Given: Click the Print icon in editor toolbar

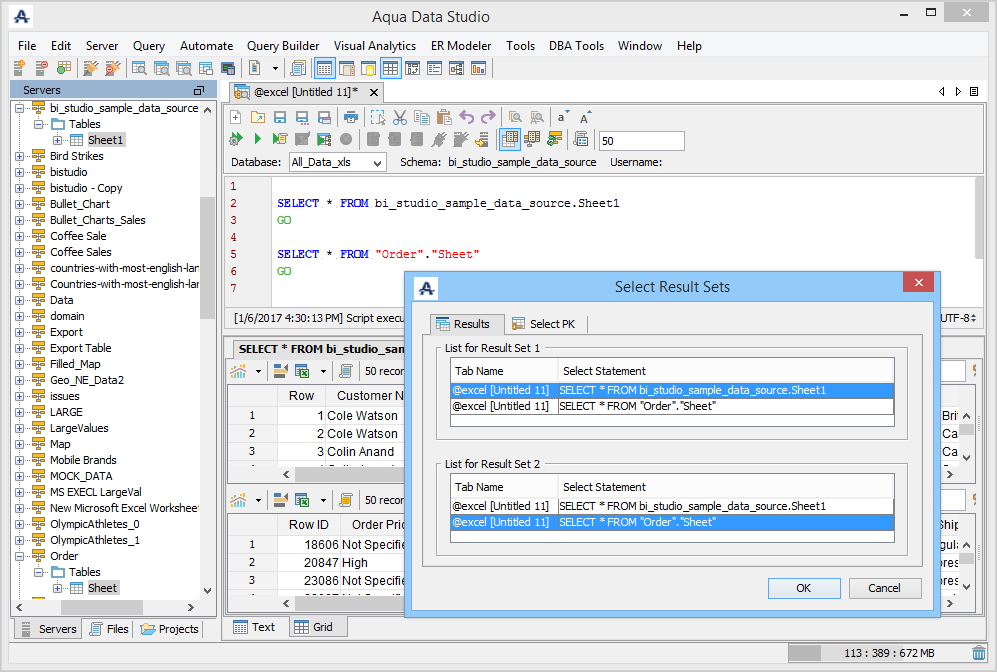Looking at the screenshot, I should pyautogui.click(x=351, y=117).
